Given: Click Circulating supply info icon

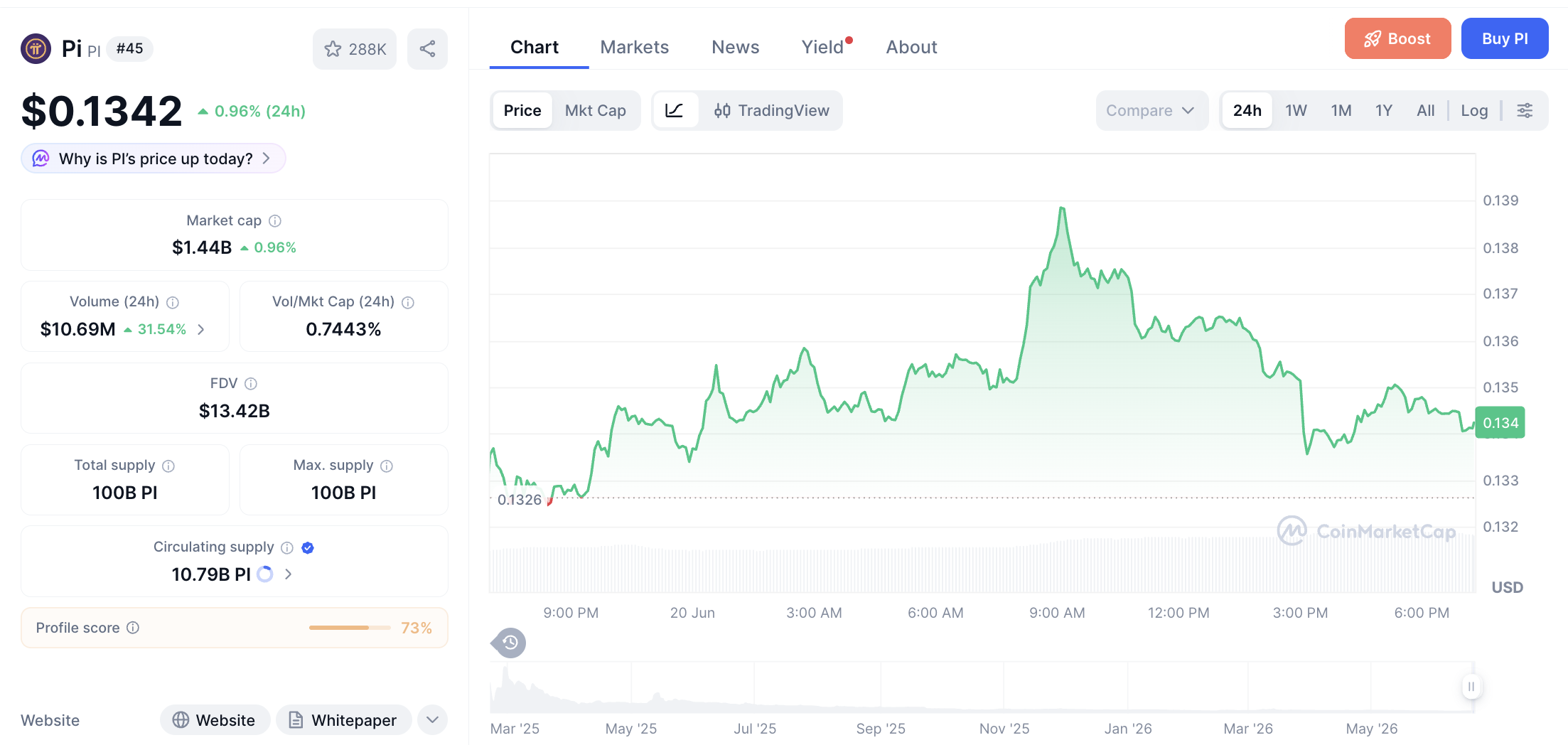Looking at the screenshot, I should pyautogui.click(x=287, y=547).
